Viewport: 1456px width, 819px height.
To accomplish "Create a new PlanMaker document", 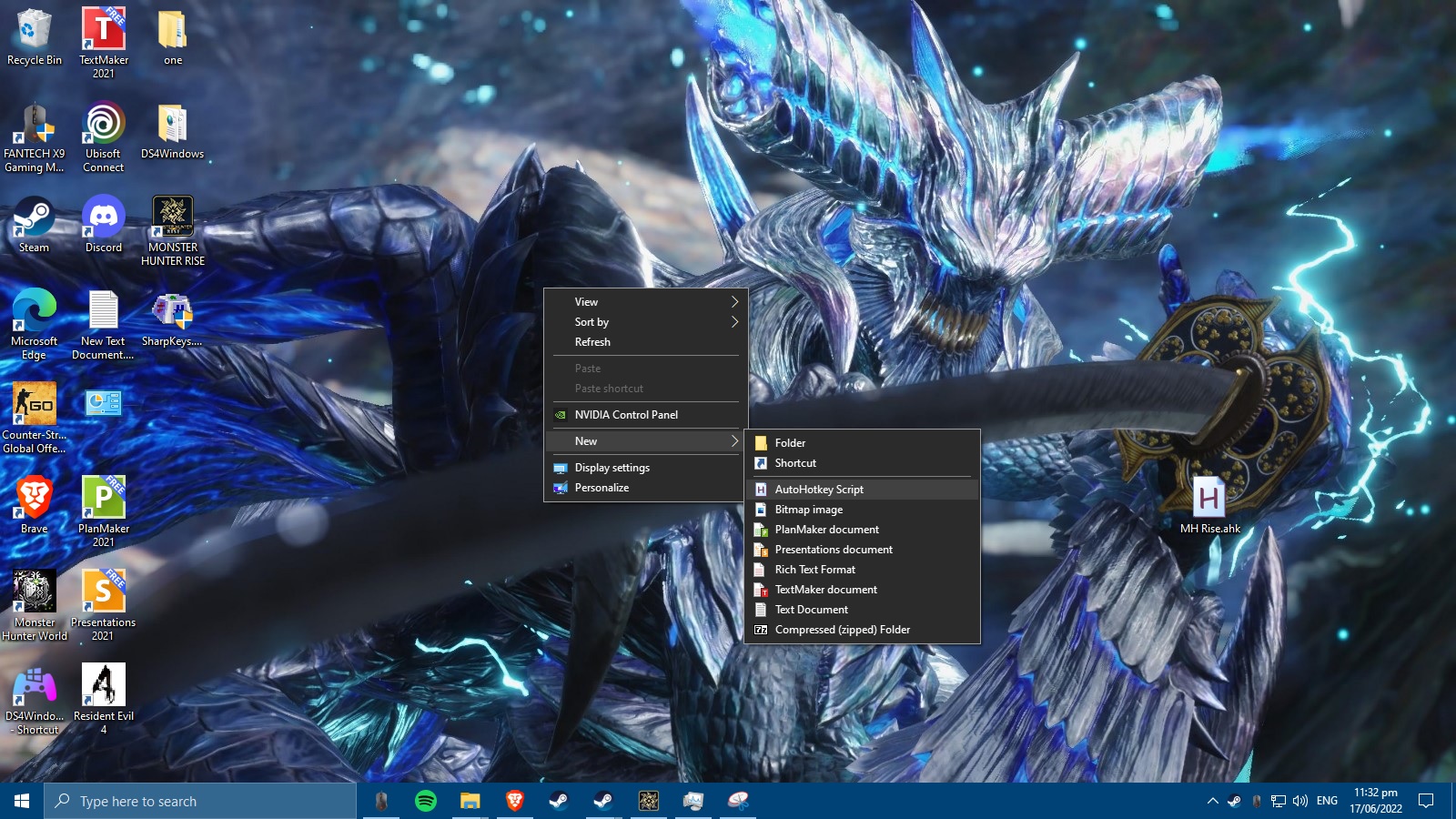I will point(862,530).
